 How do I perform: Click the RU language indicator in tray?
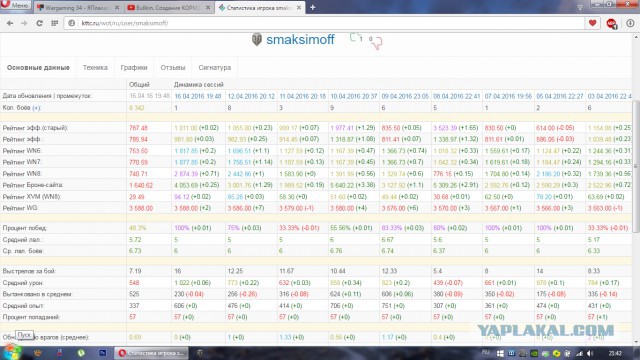486,352
